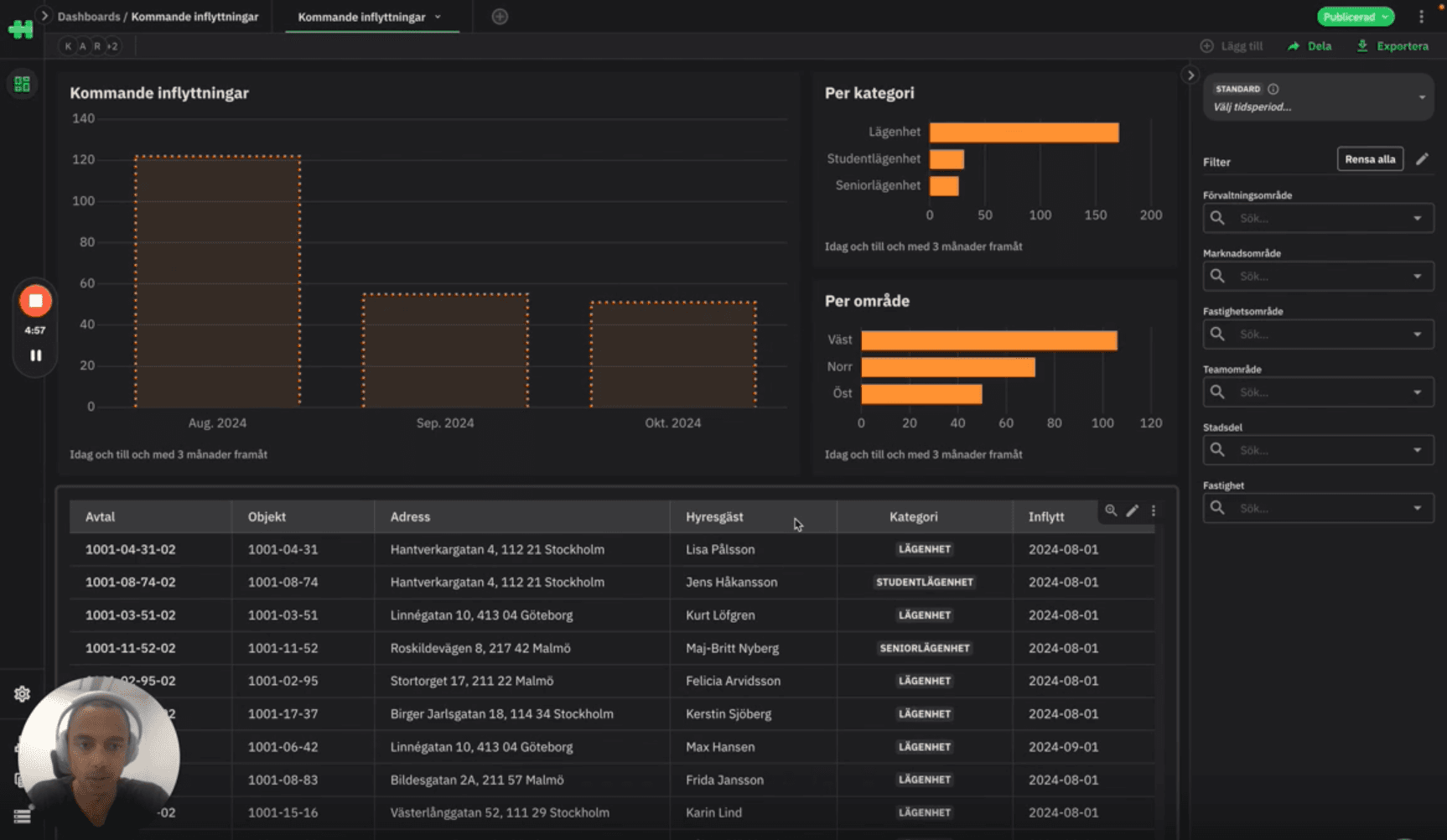Expand Fastighetsområde dropdown arrow

pyautogui.click(x=1418, y=334)
